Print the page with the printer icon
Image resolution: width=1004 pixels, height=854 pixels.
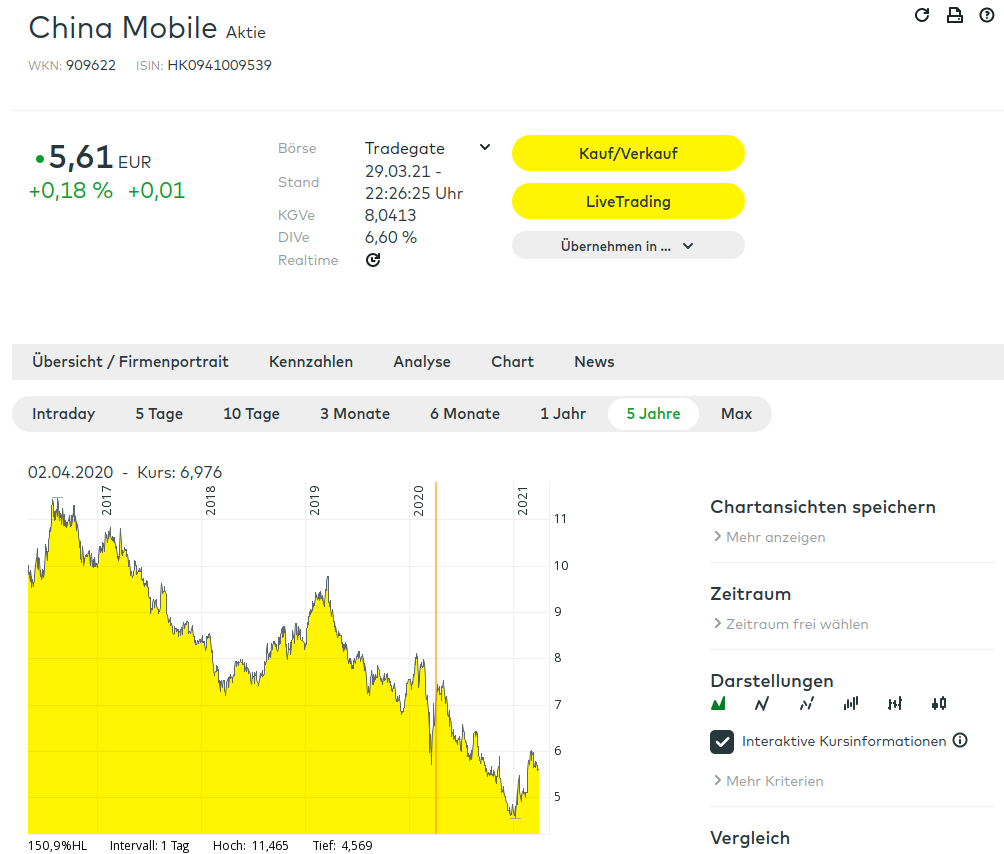(x=954, y=15)
